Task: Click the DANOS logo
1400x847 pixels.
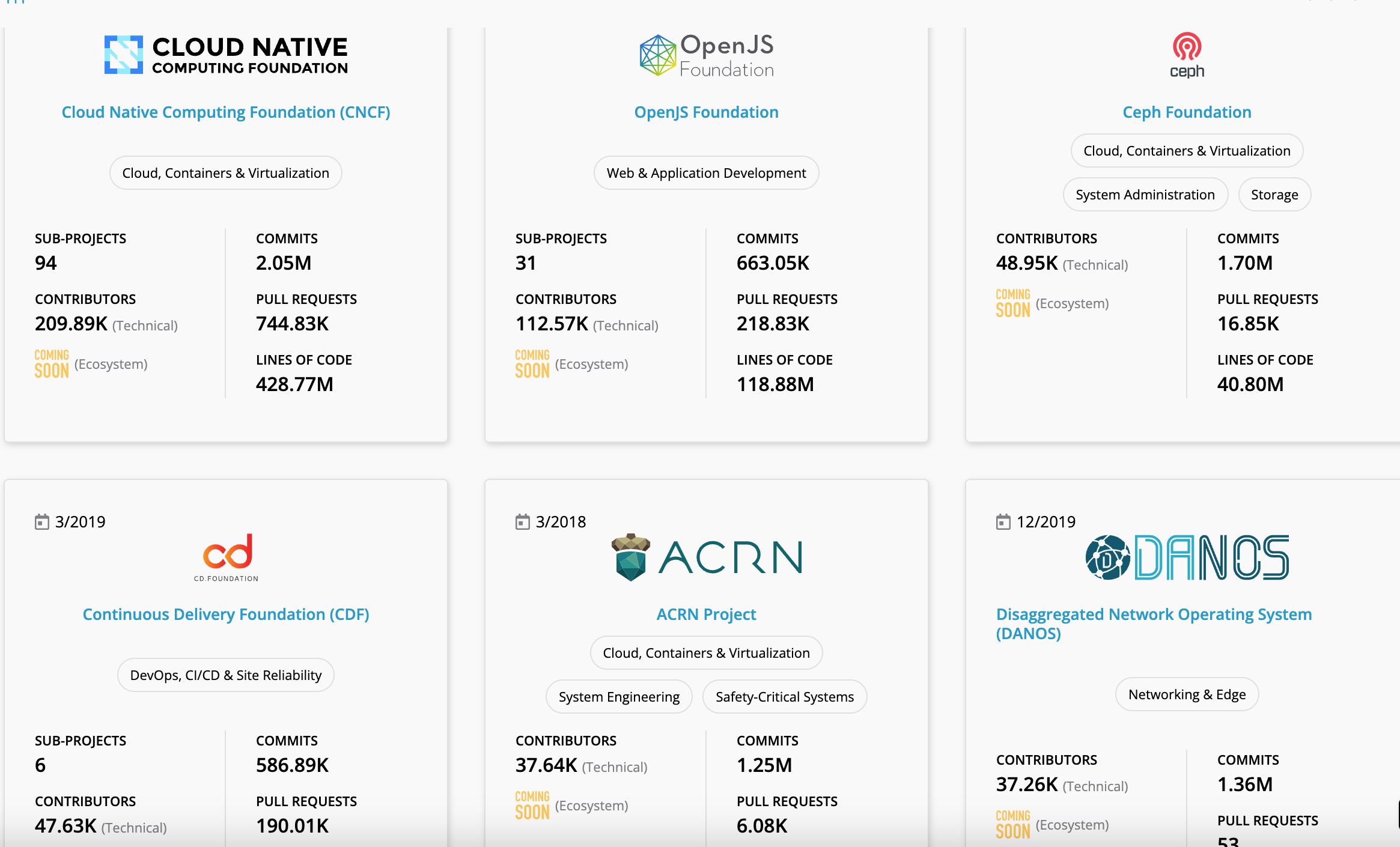Action: point(1187,557)
